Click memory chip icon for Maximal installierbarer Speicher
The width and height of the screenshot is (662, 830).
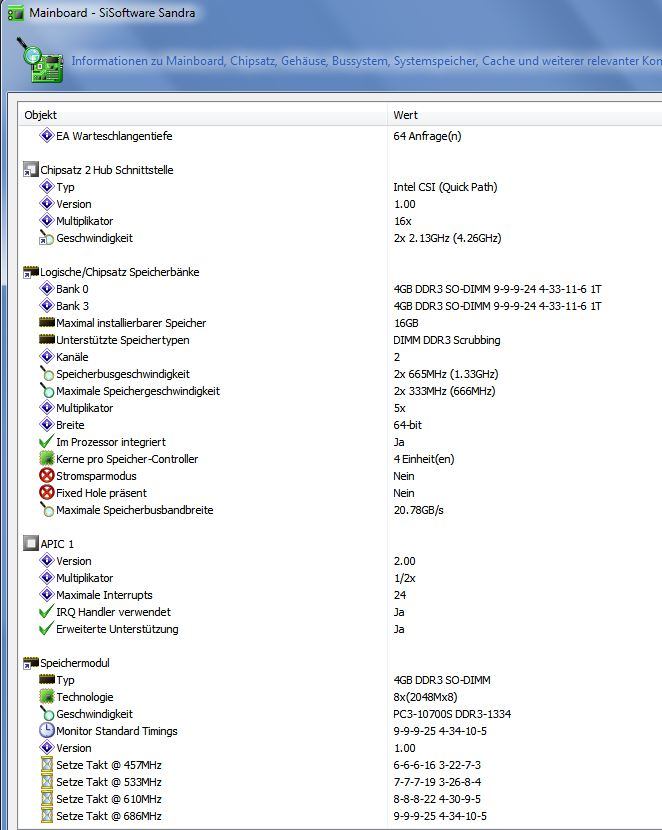pos(47,322)
